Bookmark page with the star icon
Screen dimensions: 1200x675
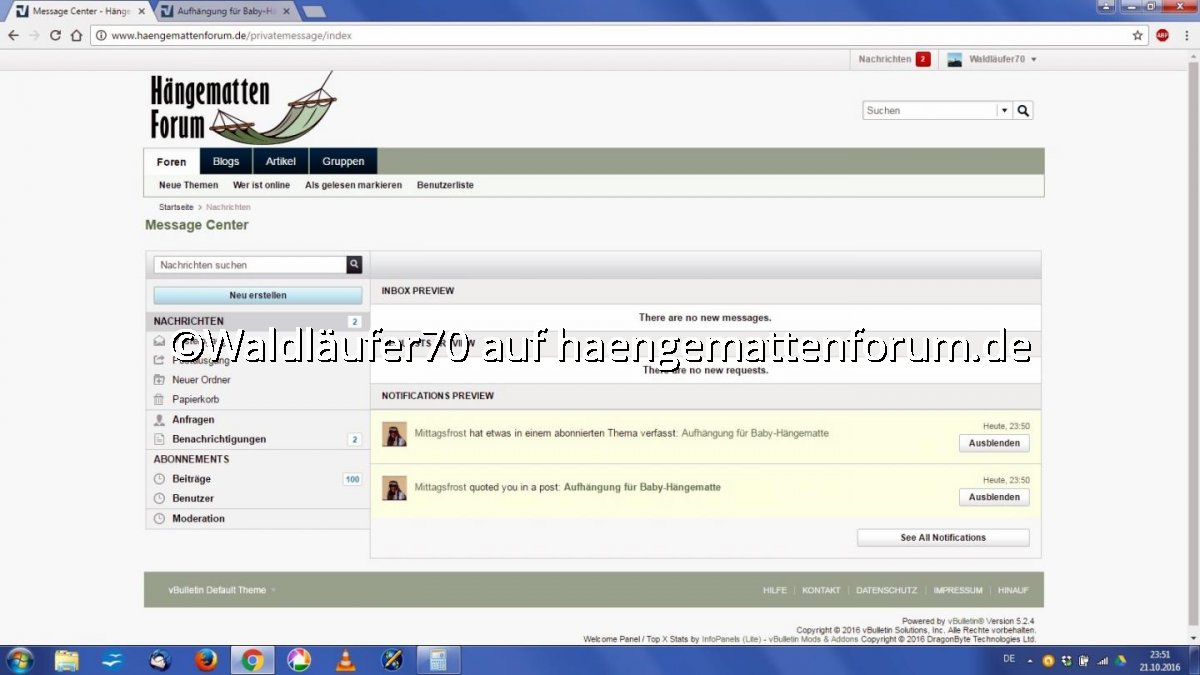1137,35
